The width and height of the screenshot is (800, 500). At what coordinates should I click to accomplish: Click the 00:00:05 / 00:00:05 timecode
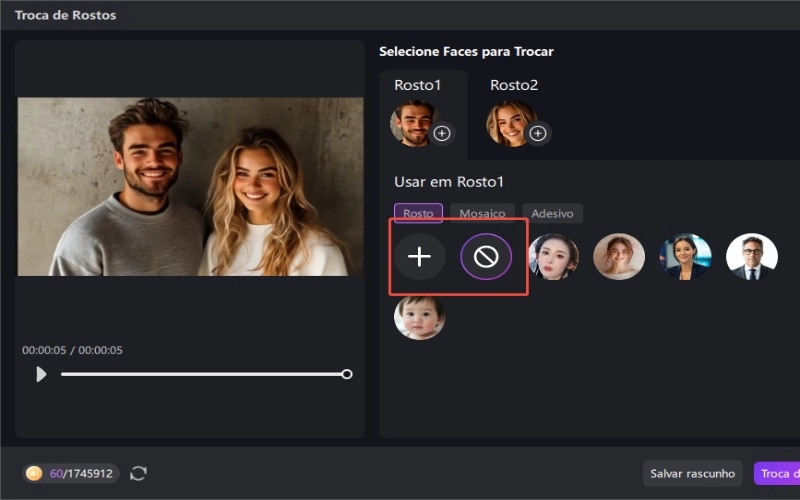(72, 350)
